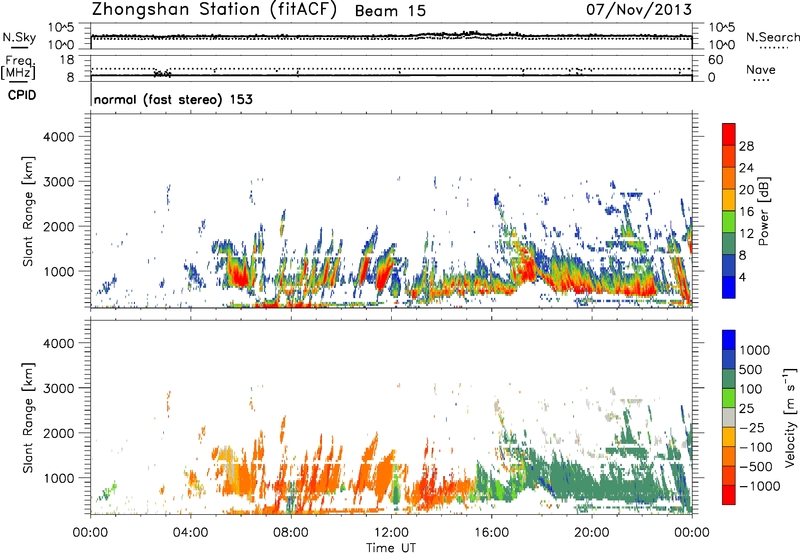This screenshot has width=800, height=554.
Task: Click "normal (fast stereo) 153" text
Action: (x=173, y=99)
